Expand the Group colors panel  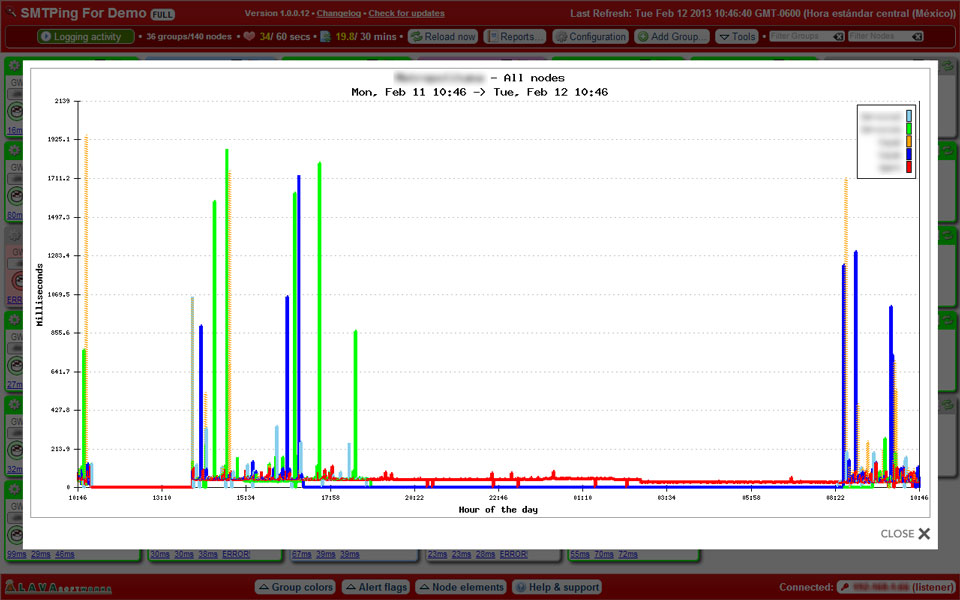pos(295,588)
